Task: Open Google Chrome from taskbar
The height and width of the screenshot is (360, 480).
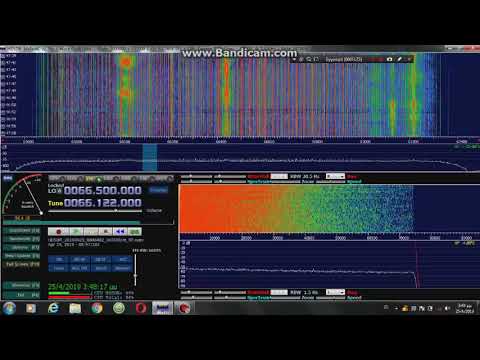Action: [x=97, y=308]
